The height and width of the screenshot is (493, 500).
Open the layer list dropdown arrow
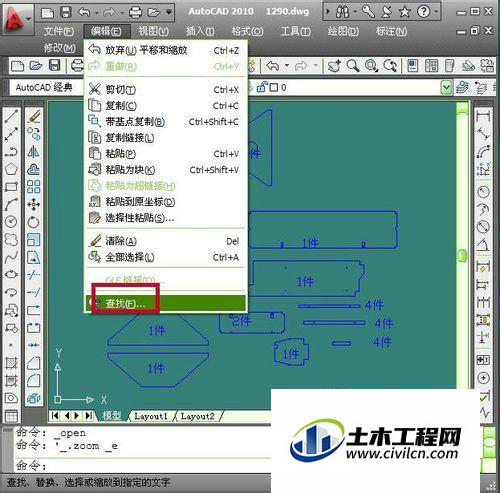click(447, 88)
